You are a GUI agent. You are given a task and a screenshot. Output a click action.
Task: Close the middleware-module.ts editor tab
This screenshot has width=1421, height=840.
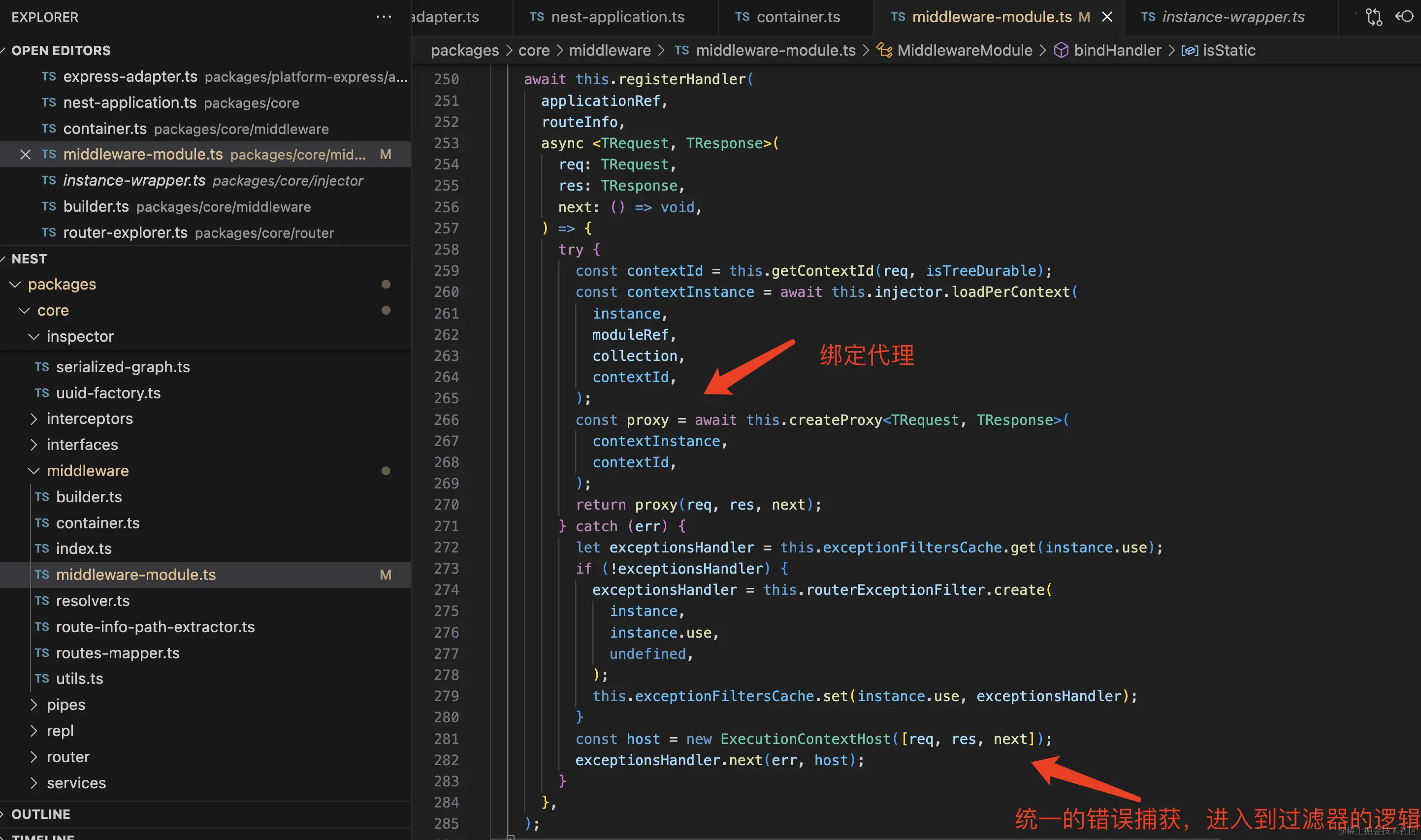(1107, 17)
